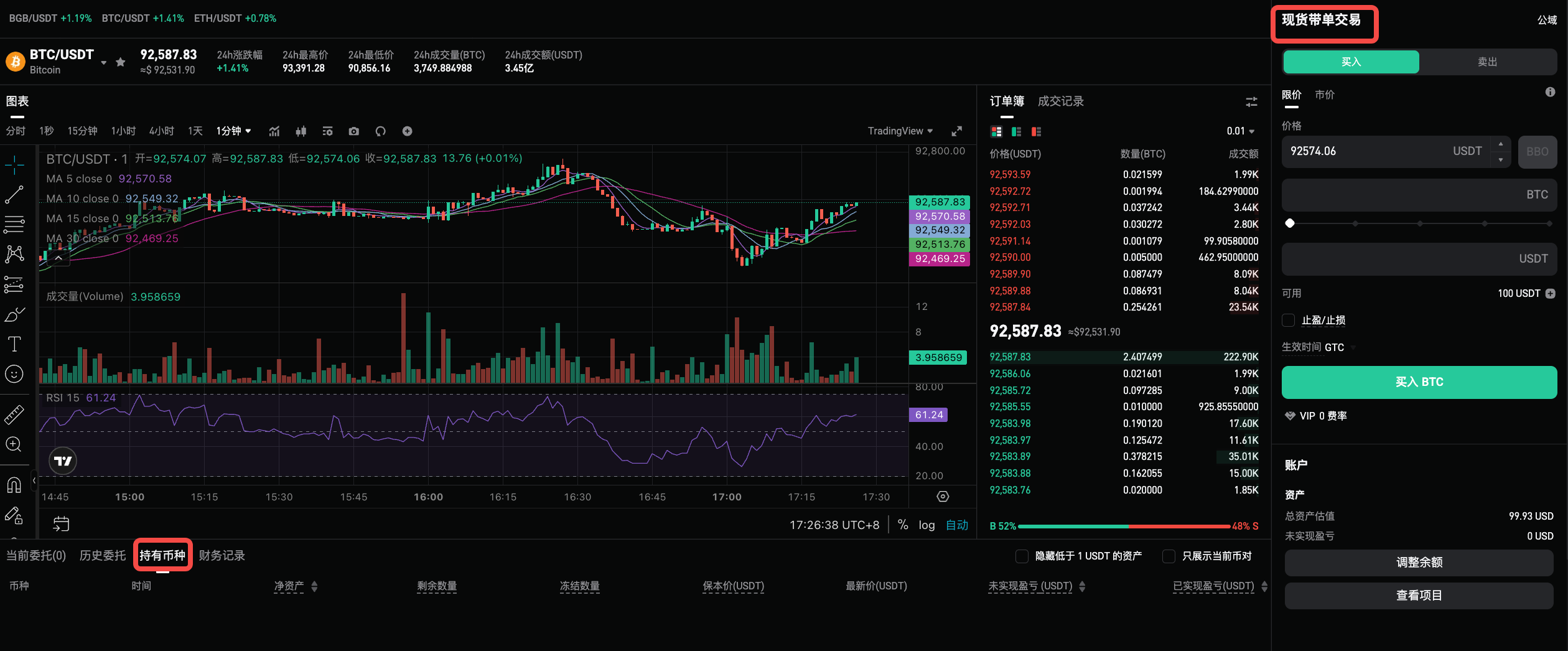Open the emoji drawing tool

(x=15, y=373)
